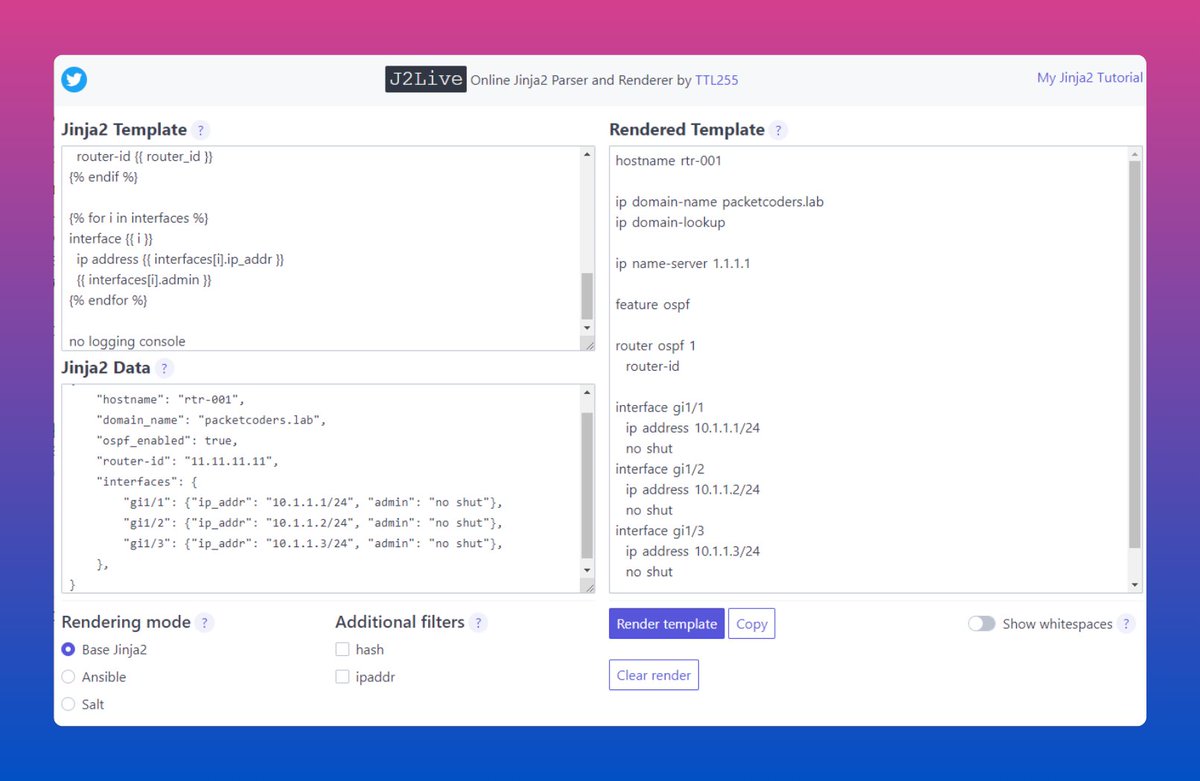The height and width of the screenshot is (781, 1200).
Task: Click rendered line 'hostname rtr-001'
Action: 668,161
